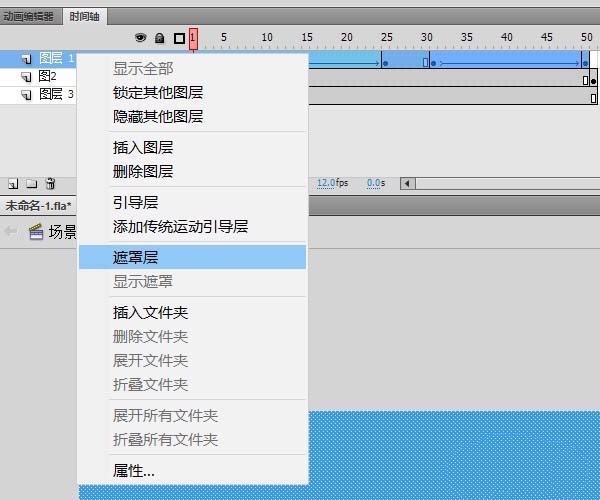600x500 pixels.
Task: Switch to the 动画编辑器 tab
Action: pyautogui.click(x=28, y=16)
